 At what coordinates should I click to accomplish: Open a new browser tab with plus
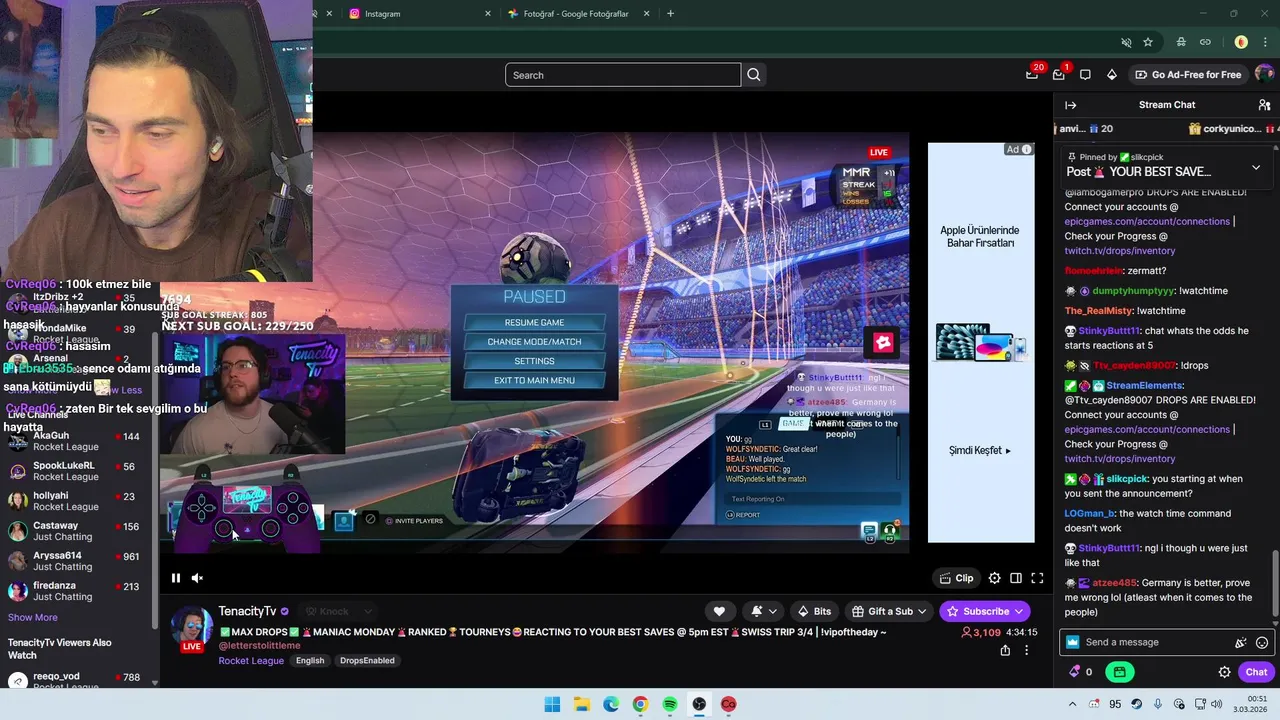[x=670, y=14]
